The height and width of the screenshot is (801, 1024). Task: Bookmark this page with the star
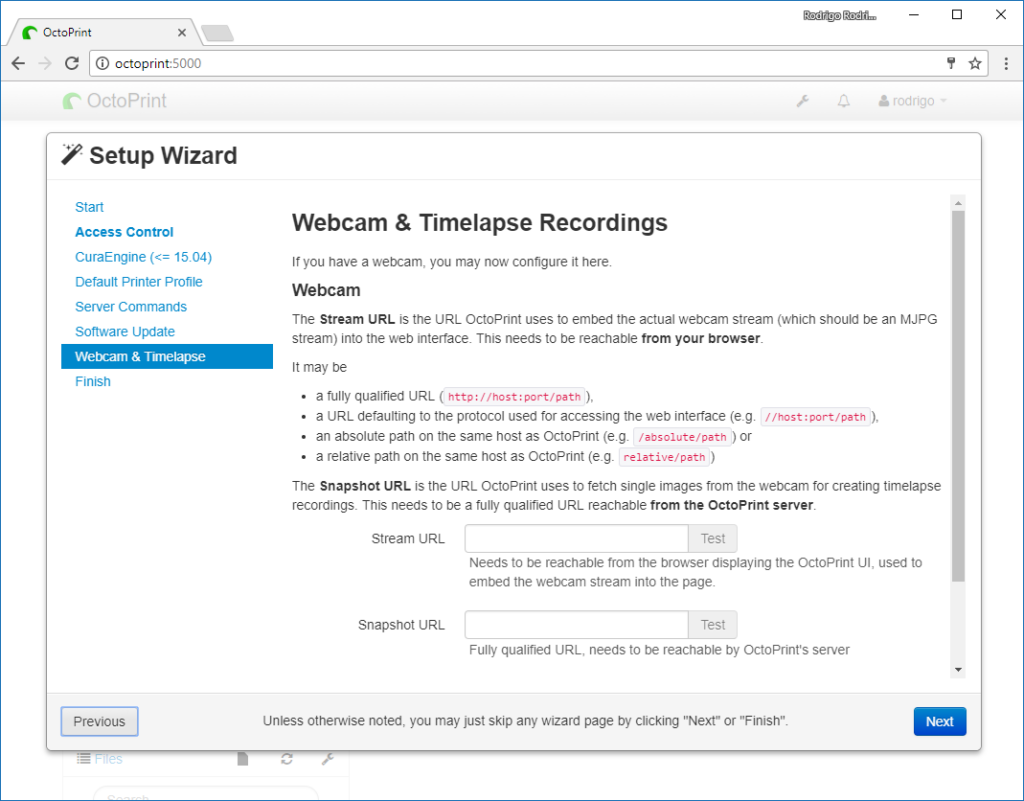[x=975, y=63]
